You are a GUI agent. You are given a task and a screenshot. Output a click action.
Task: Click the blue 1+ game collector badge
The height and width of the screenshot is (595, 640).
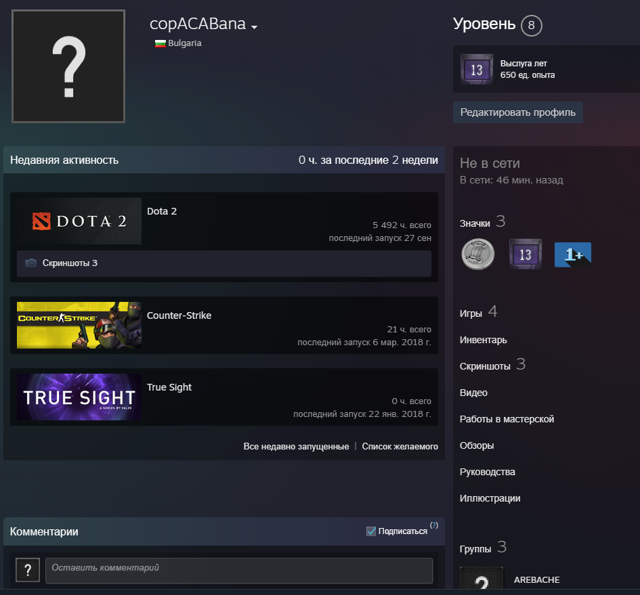(573, 255)
